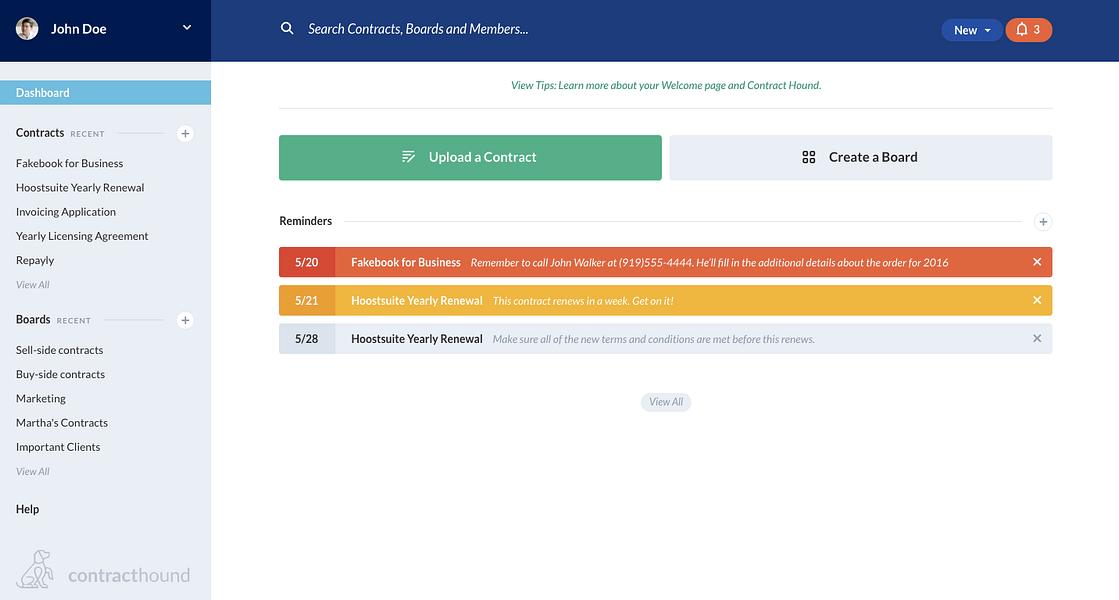
Task: Open Yearly Licensing Agreement contract
Action: pos(82,236)
